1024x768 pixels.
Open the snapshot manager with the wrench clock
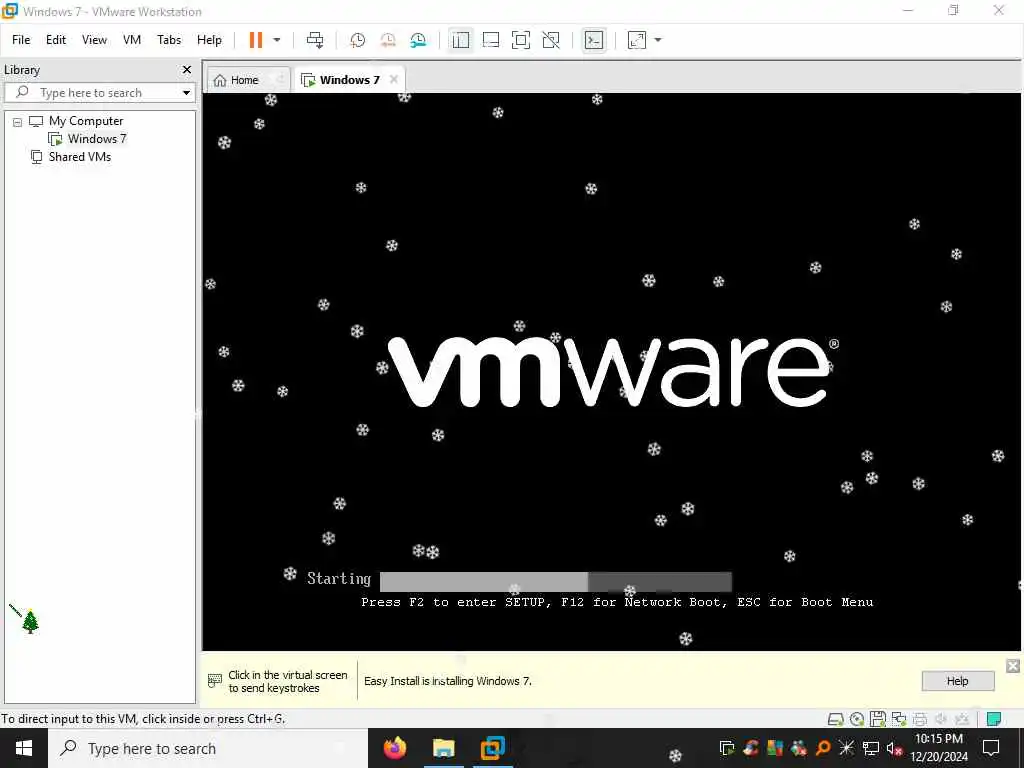(x=418, y=40)
